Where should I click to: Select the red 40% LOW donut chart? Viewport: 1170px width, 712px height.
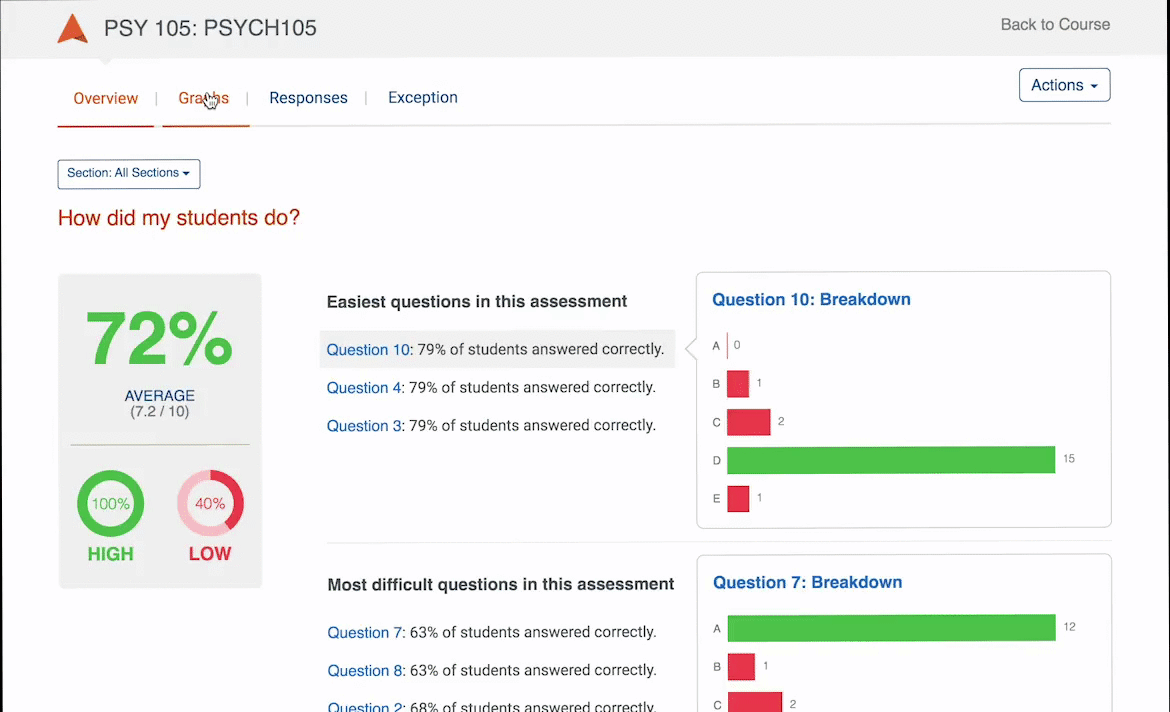pos(210,503)
